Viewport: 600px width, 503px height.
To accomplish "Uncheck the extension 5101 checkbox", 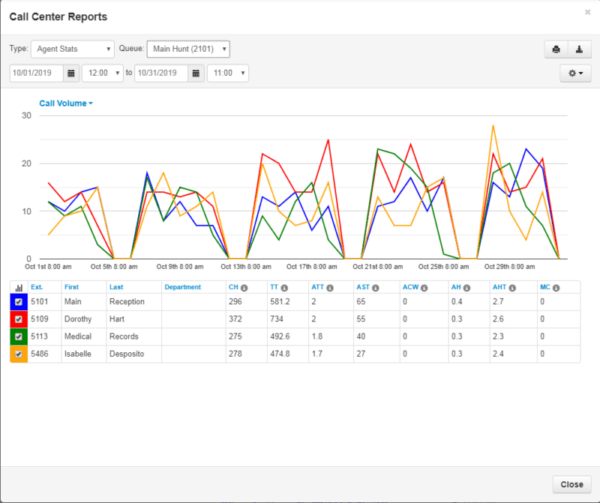I will [18, 301].
